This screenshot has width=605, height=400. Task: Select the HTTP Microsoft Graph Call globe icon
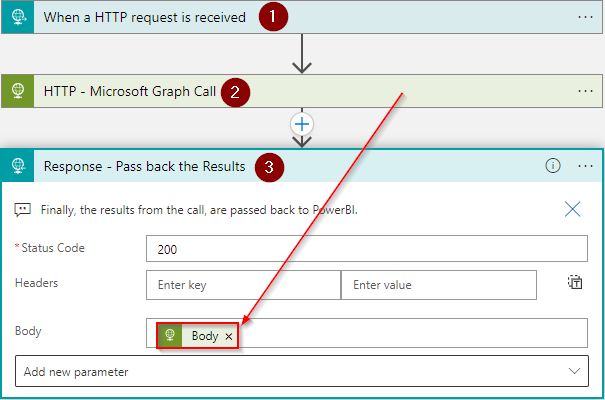tap(18, 91)
